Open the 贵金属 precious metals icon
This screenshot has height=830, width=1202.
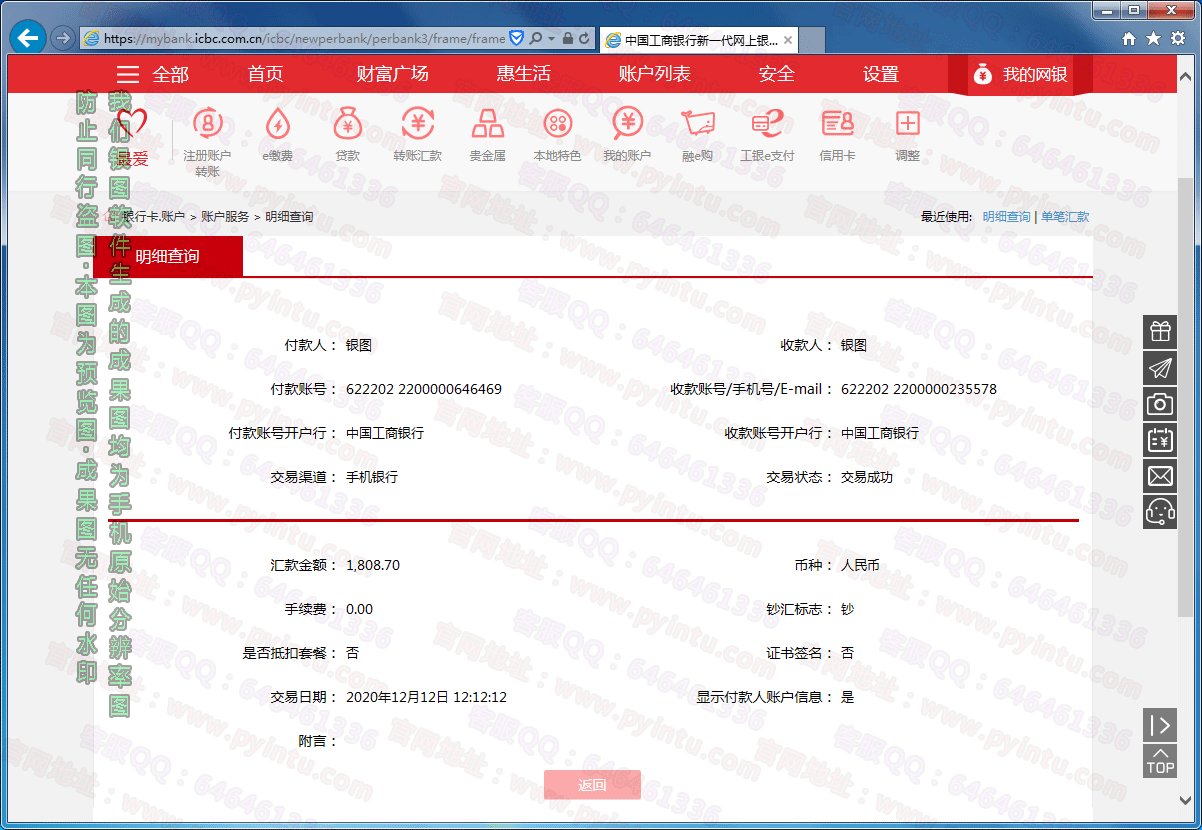coord(487,124)
